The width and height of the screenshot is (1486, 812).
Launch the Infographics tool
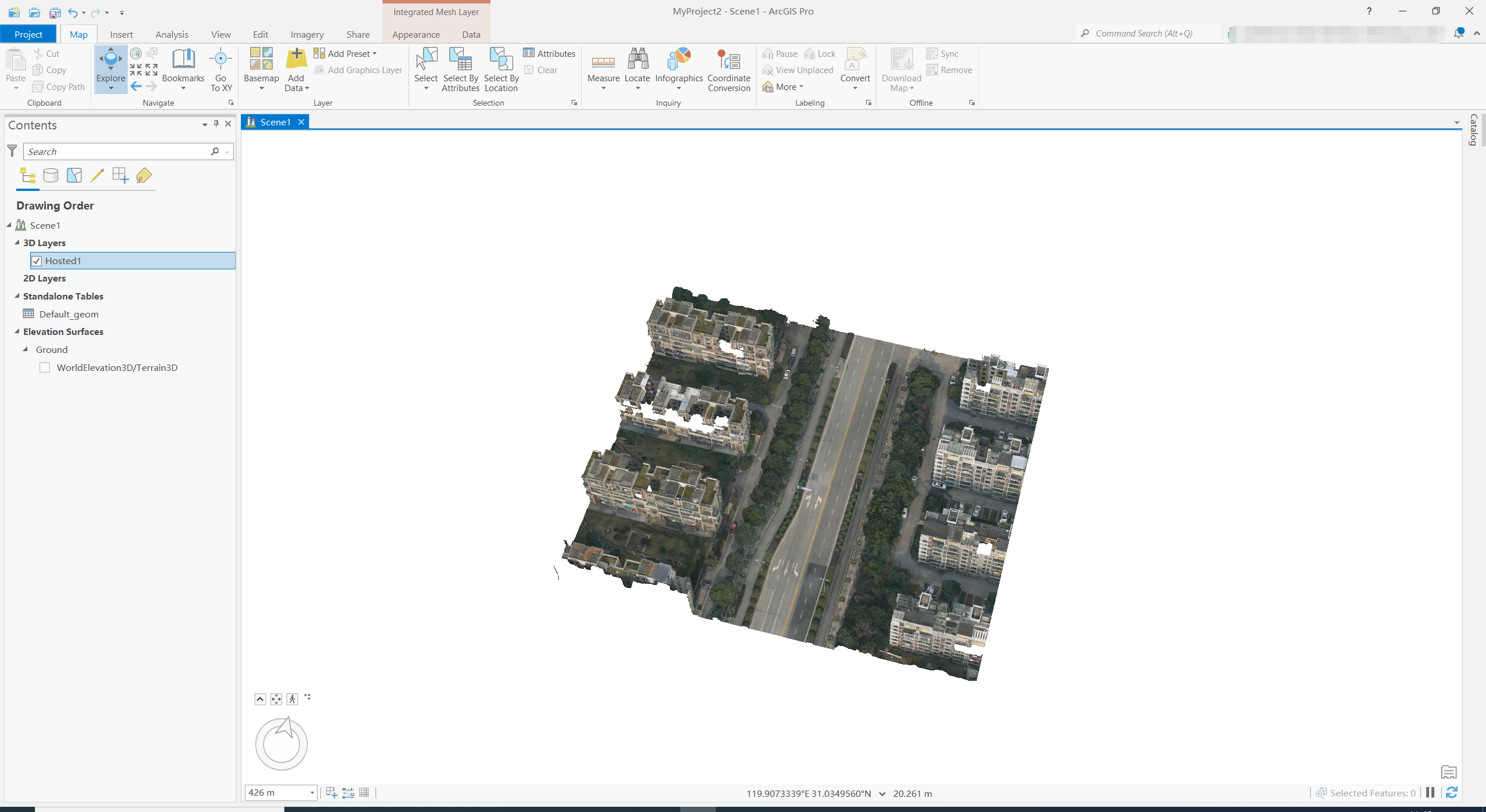coord(678,69)
